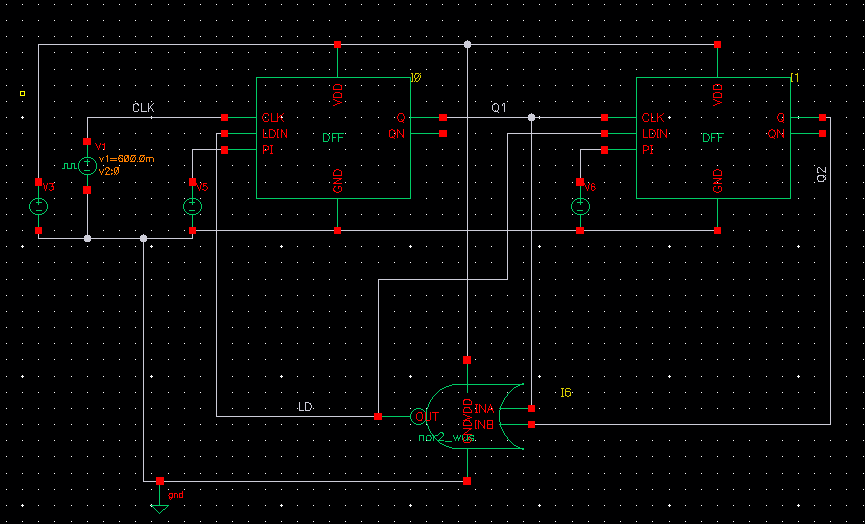Select the CLK wire label near V1
Screen dimensions: 865x524
143,108
